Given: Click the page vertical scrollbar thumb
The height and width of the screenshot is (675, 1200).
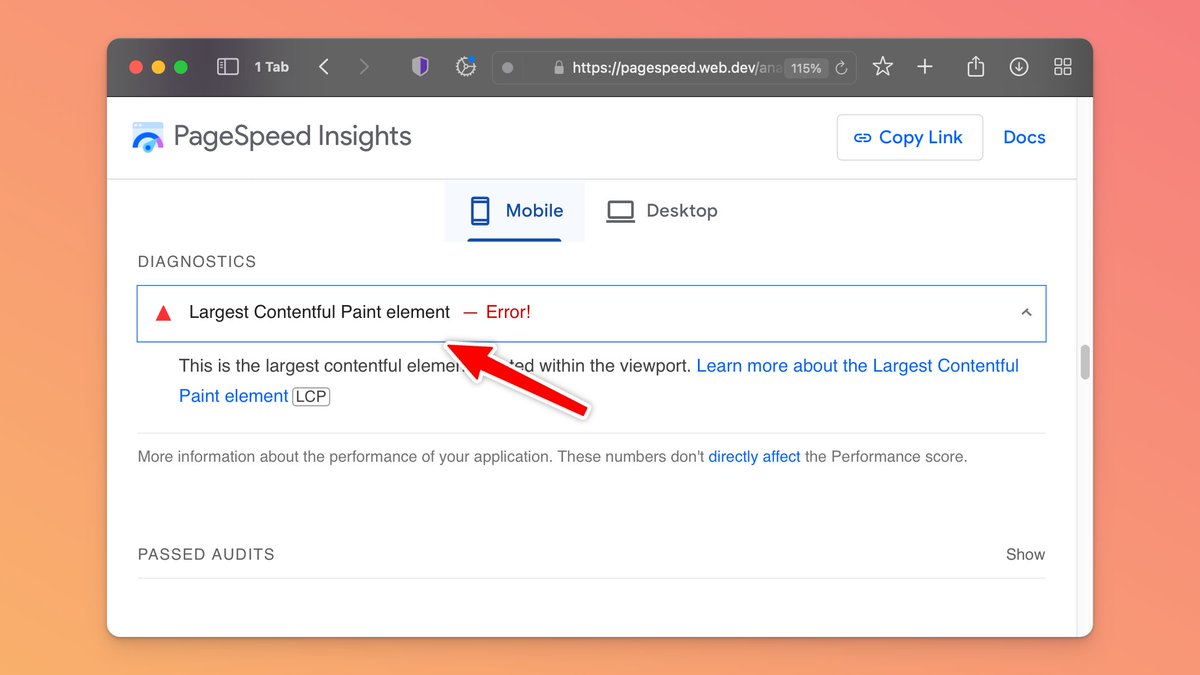Looking at the screenshot, I should 1085,362.
